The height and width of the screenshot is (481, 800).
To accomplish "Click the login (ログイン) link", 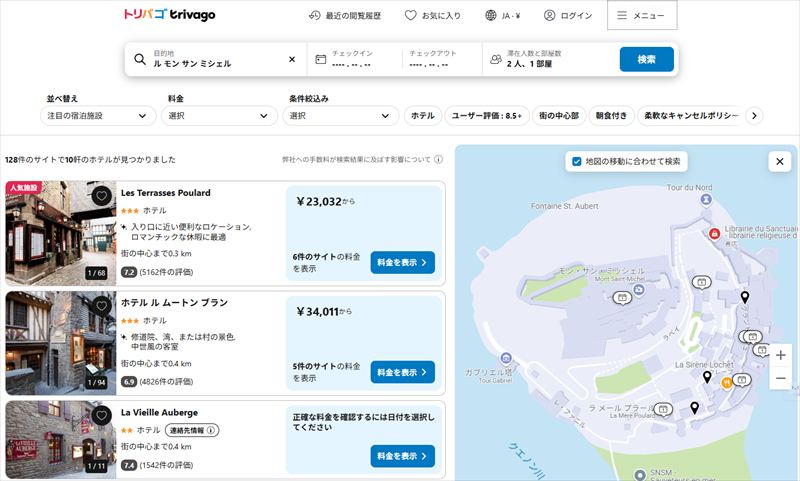I will click(568, 16).
